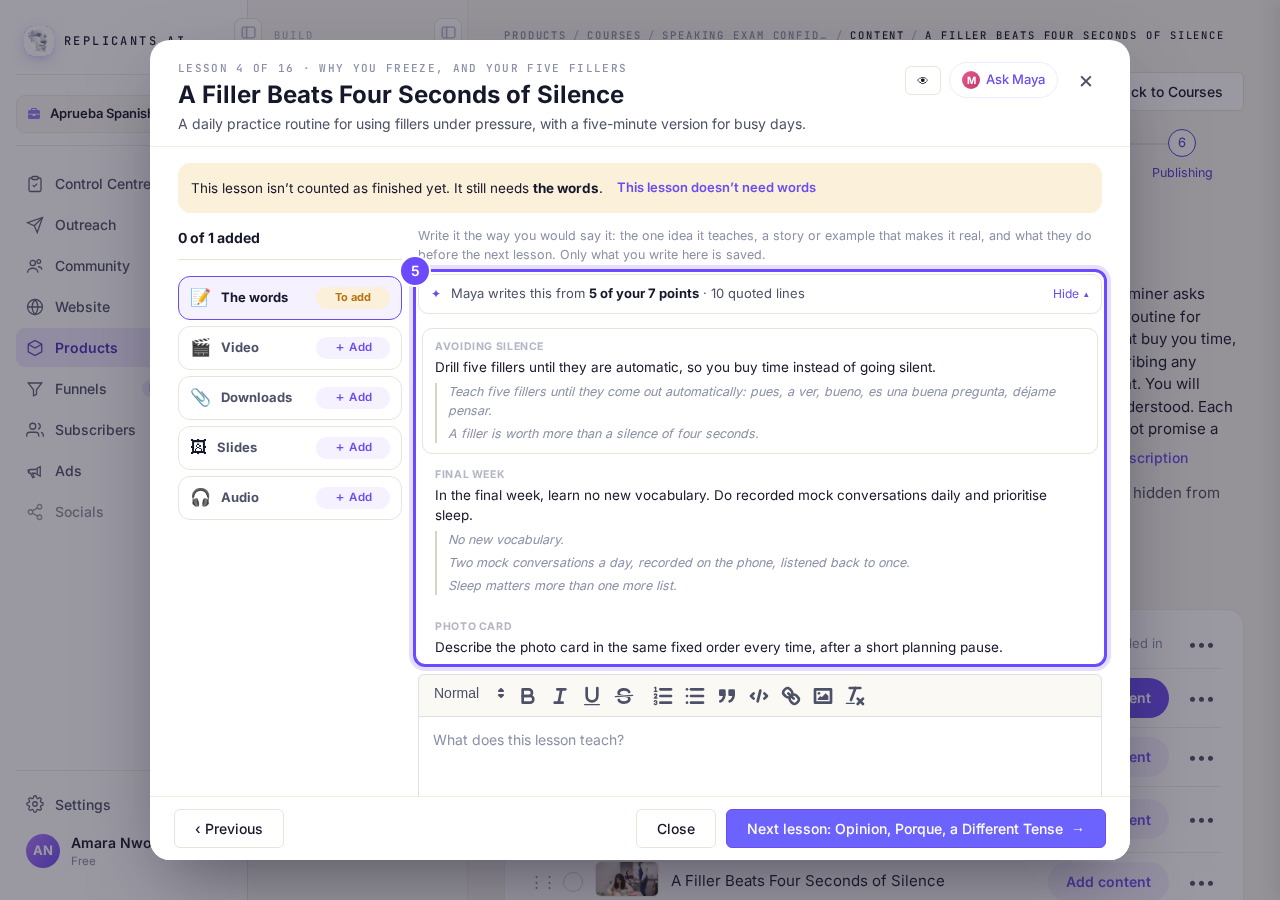Image resolution: width=1280 pixels, height=900 pixels.
Task: Insert a numbered list
Action: click(x=663, y=696)
